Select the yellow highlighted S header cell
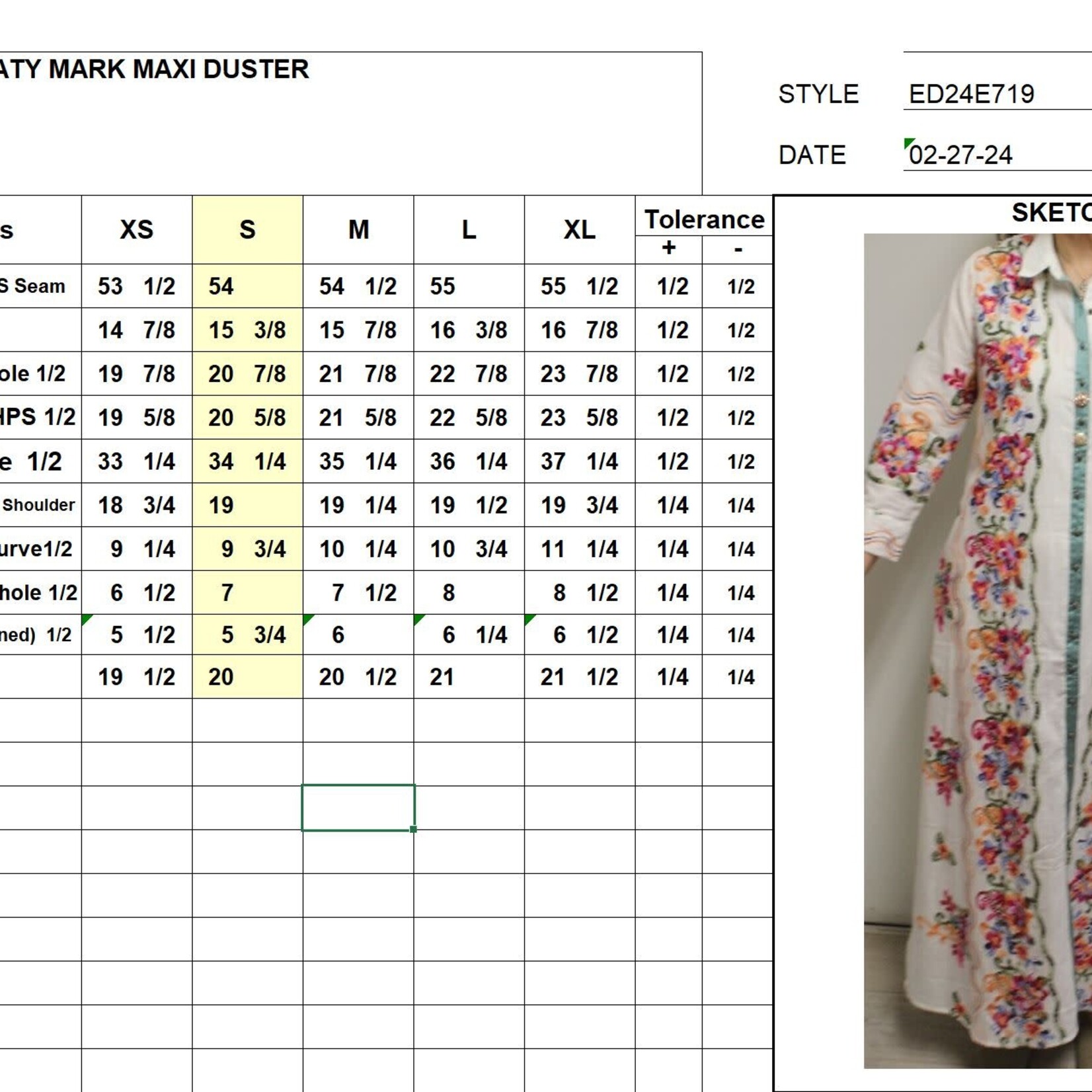This screenshot has width=1092, height=1092. tap(247, 230)
